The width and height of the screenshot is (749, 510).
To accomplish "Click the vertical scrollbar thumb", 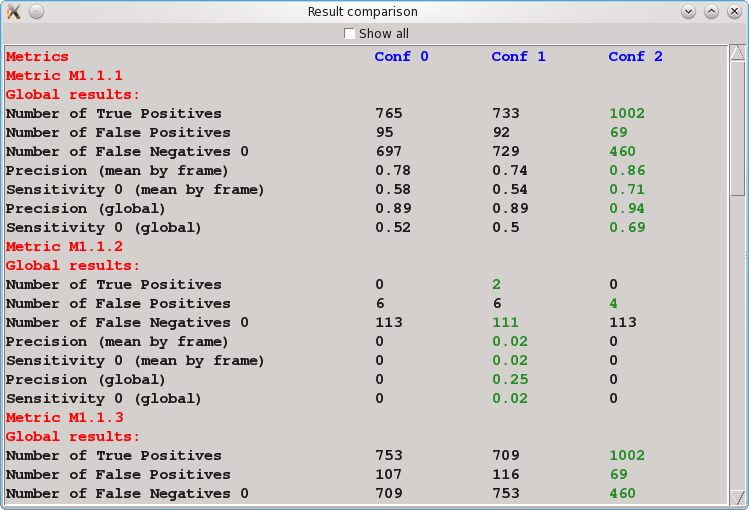I will [737, 128].
